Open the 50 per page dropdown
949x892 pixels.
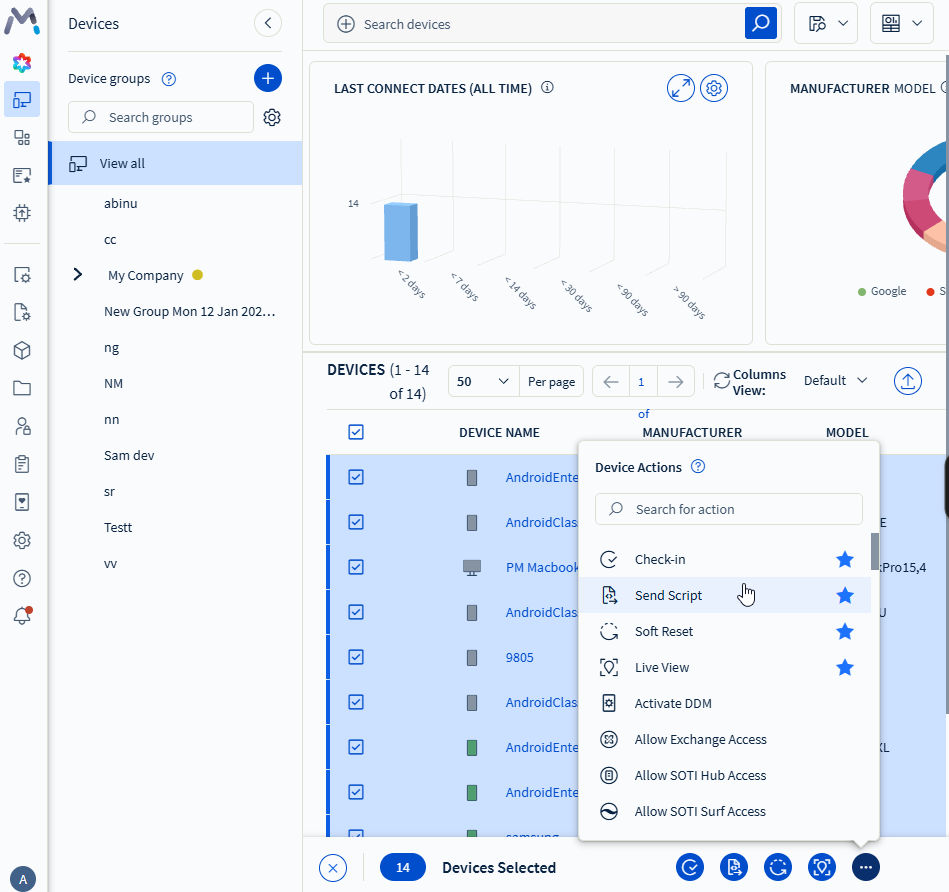point(485,381)
